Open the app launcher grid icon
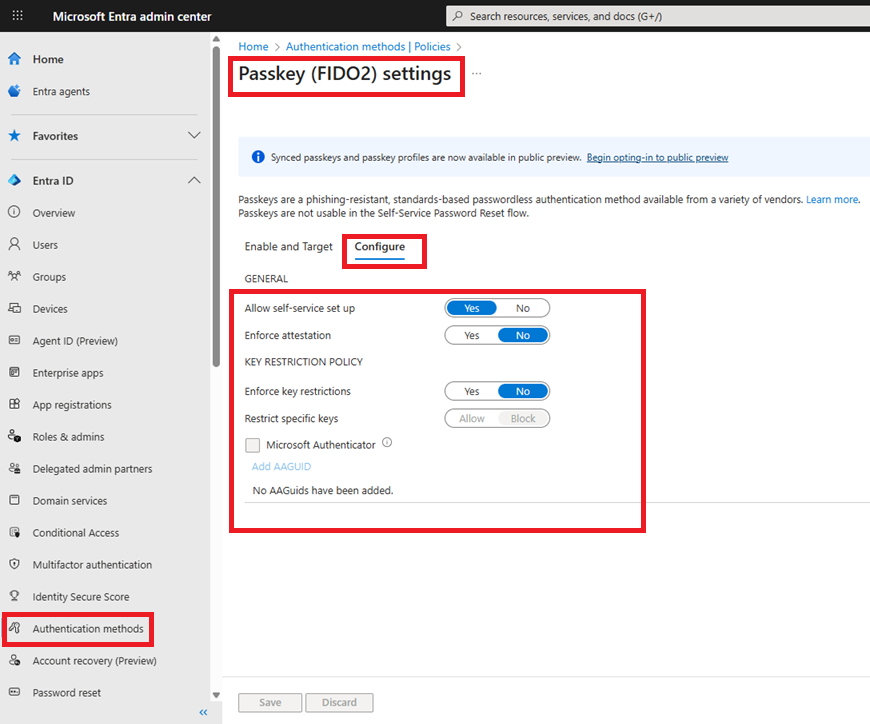The height and width of the screenshot is (724, 870). pyautogui.click(x=17, y=15)
